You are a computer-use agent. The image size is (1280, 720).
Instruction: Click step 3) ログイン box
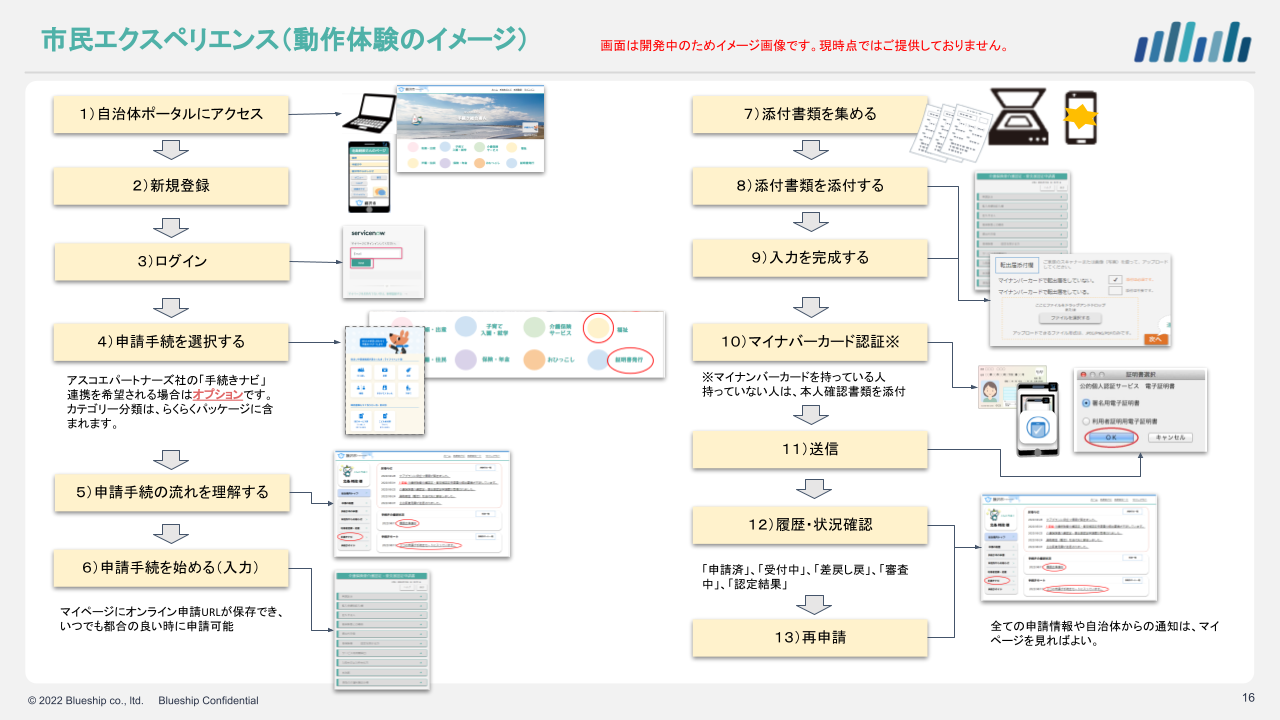pyautogui.click(x=172, y=262)
